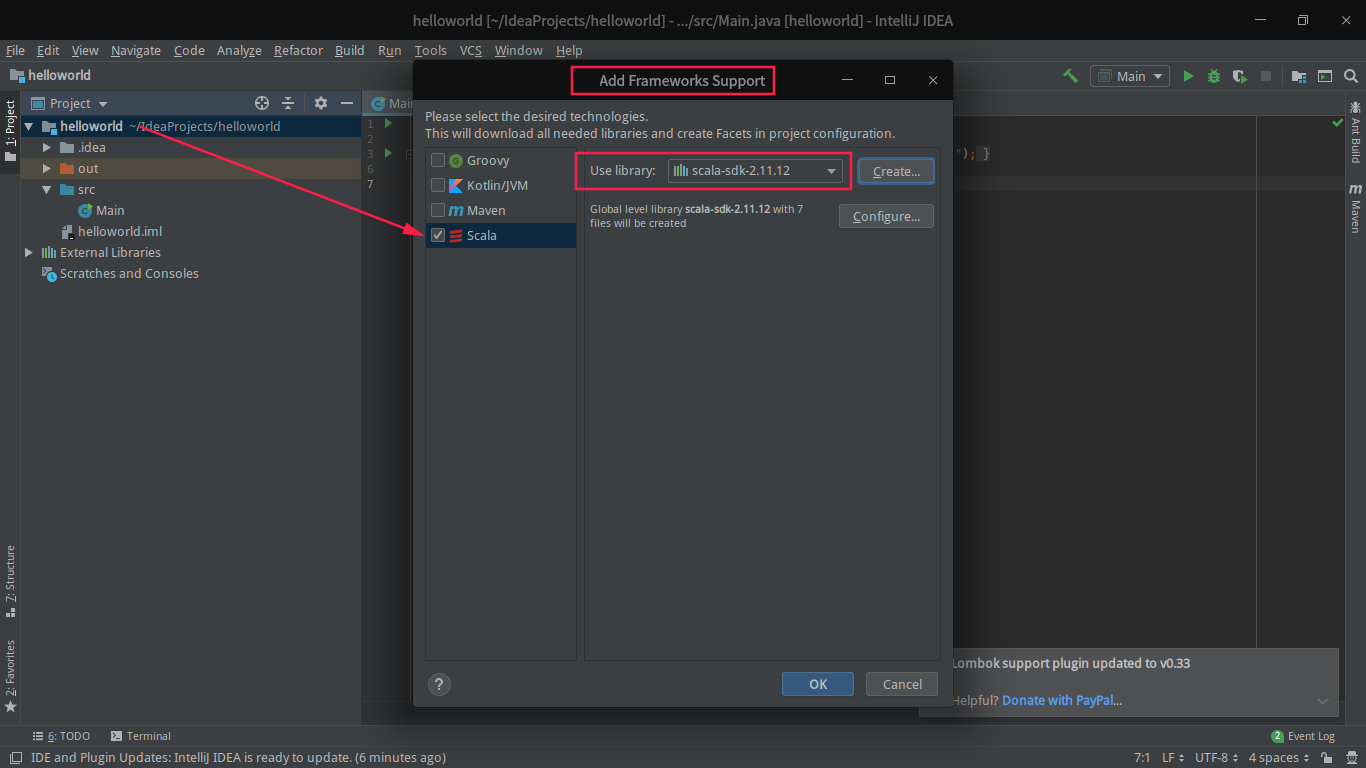Open Search Everywhere magnifier icon
Screen dimensions: 1366x768
point(1351,76)
